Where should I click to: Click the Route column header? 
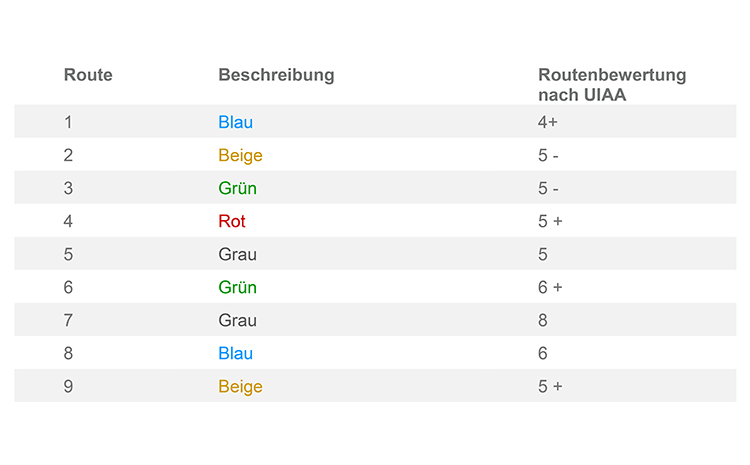[88, 75]
